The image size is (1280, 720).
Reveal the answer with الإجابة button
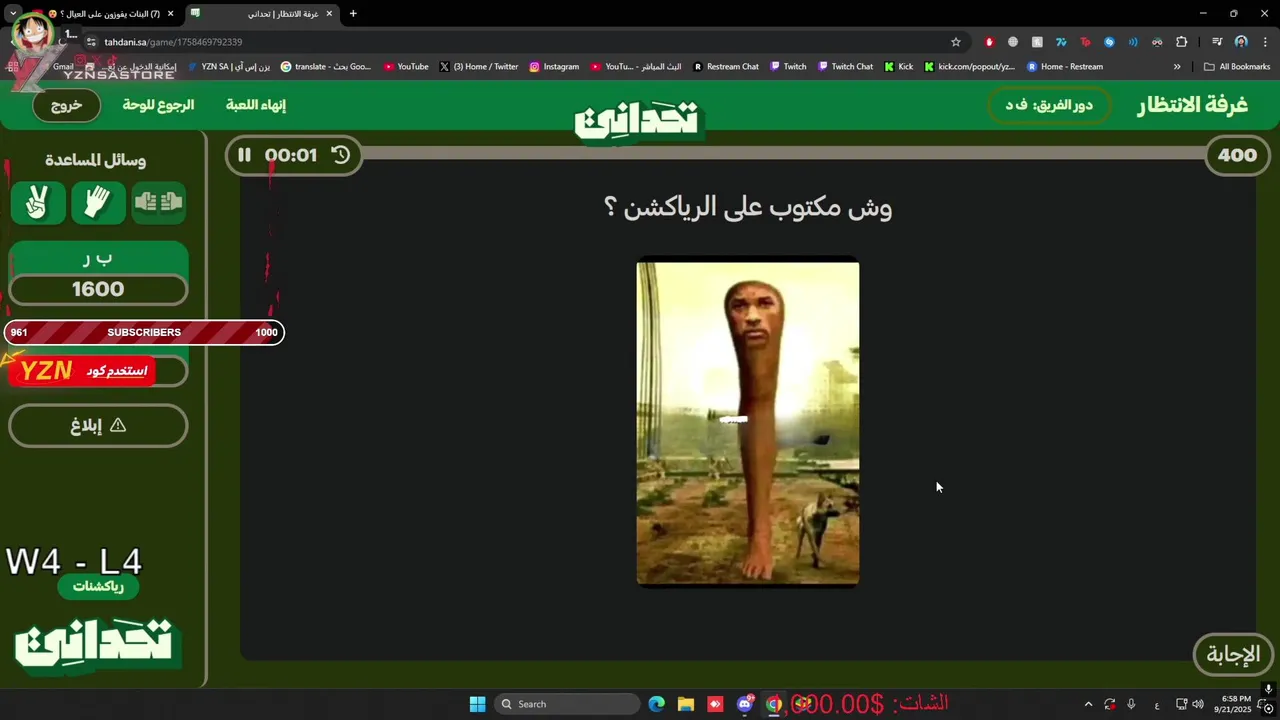click(1233, 655)
